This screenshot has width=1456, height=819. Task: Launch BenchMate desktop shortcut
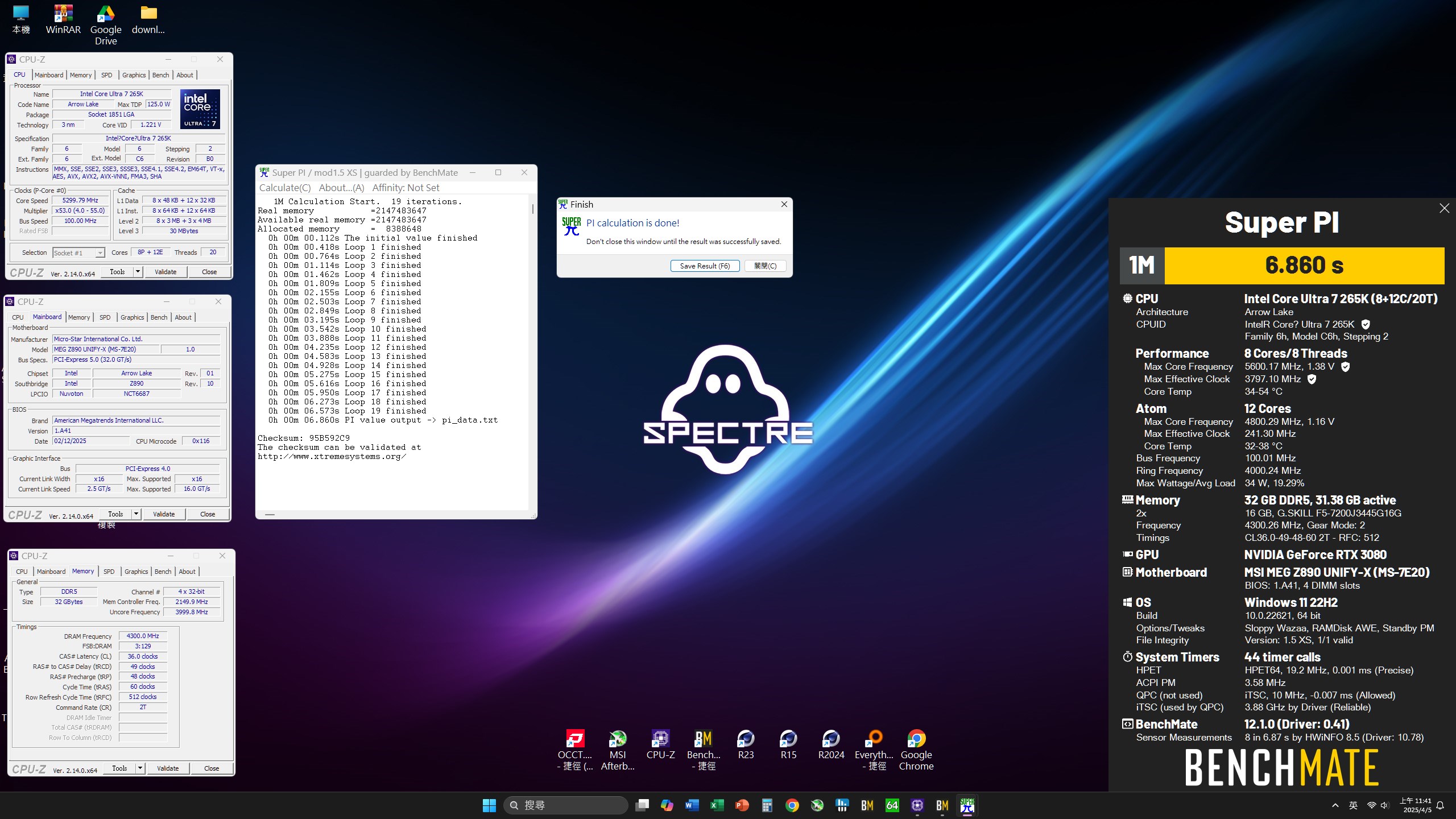tap(704, 750)
